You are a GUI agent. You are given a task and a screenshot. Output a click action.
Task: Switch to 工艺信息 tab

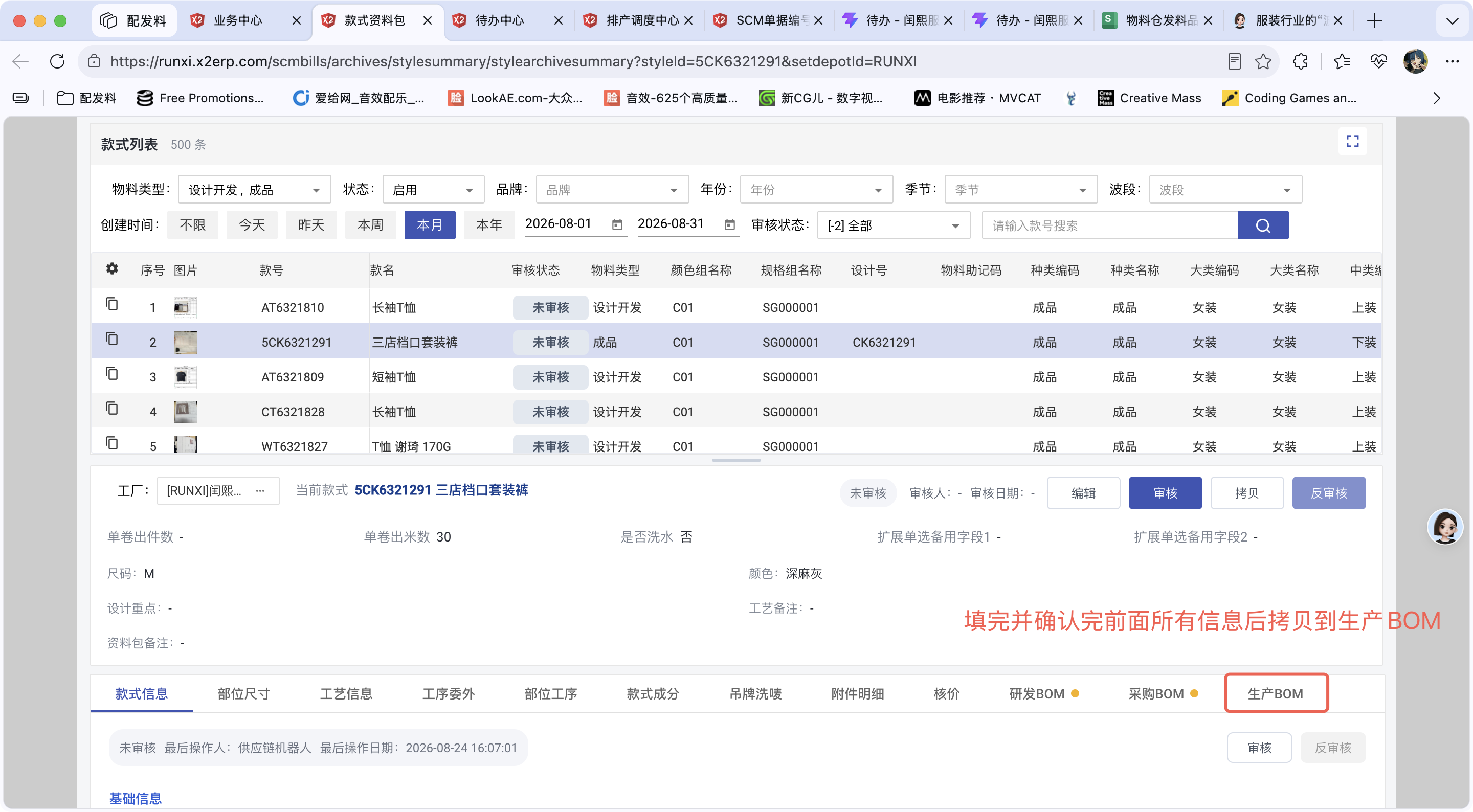click(346, 694)
